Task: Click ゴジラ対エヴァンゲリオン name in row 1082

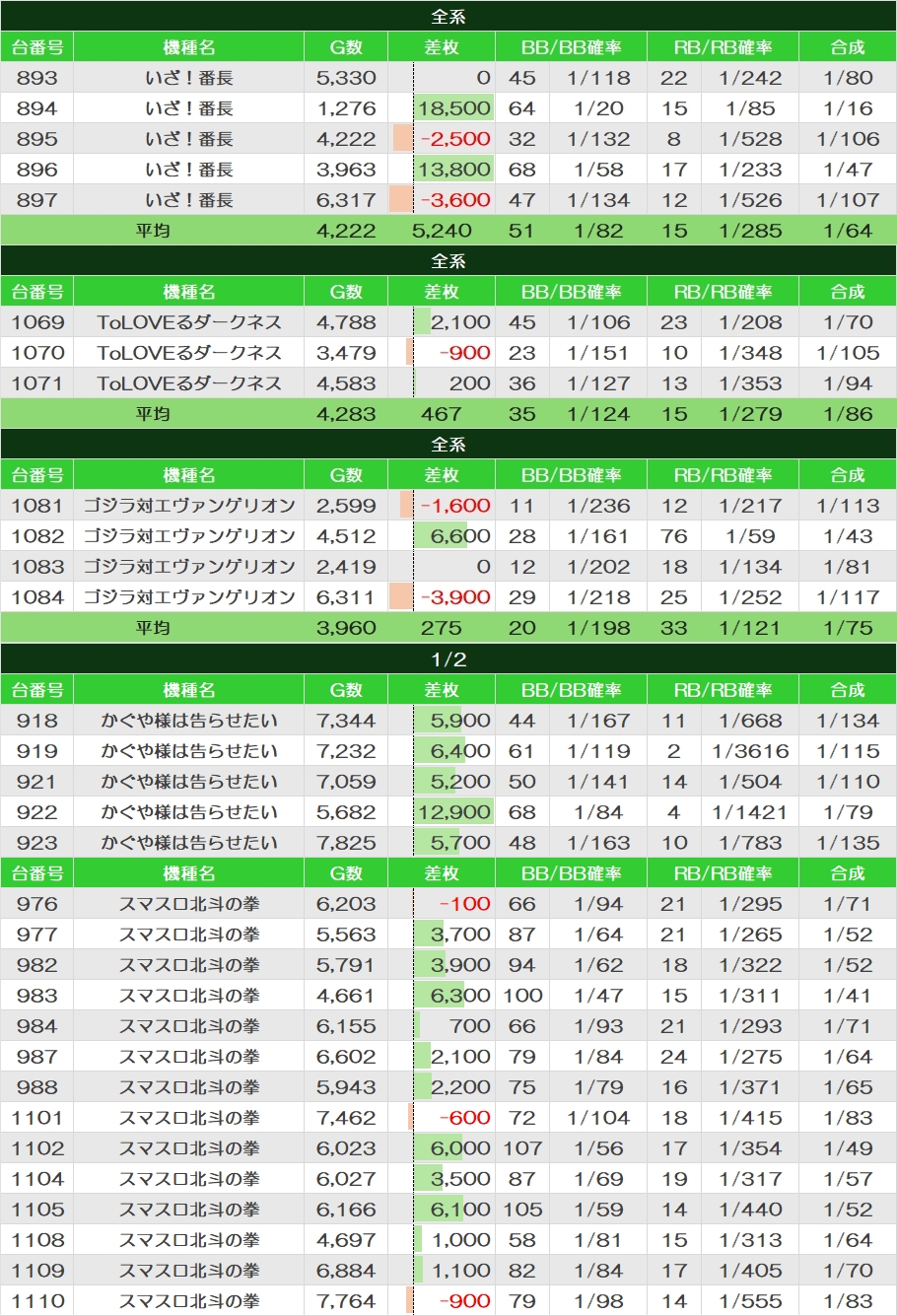Action: point(188,536)
